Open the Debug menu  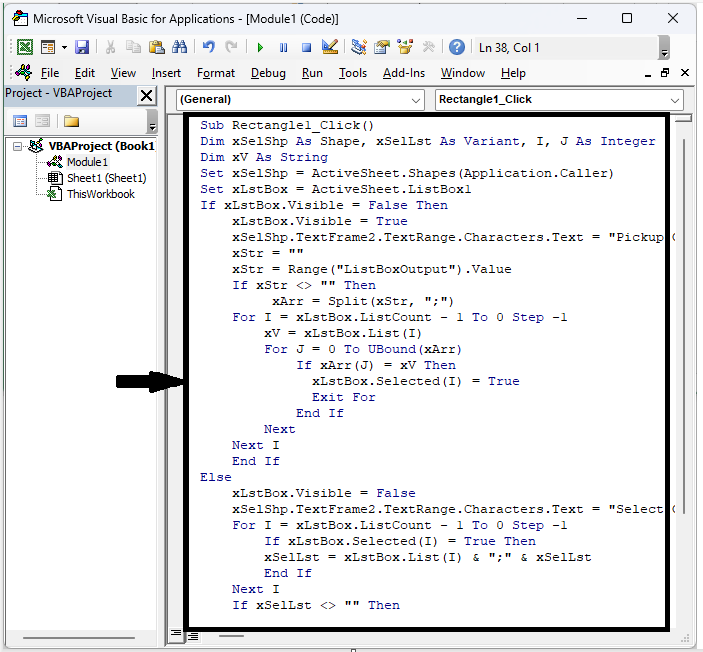268,73
